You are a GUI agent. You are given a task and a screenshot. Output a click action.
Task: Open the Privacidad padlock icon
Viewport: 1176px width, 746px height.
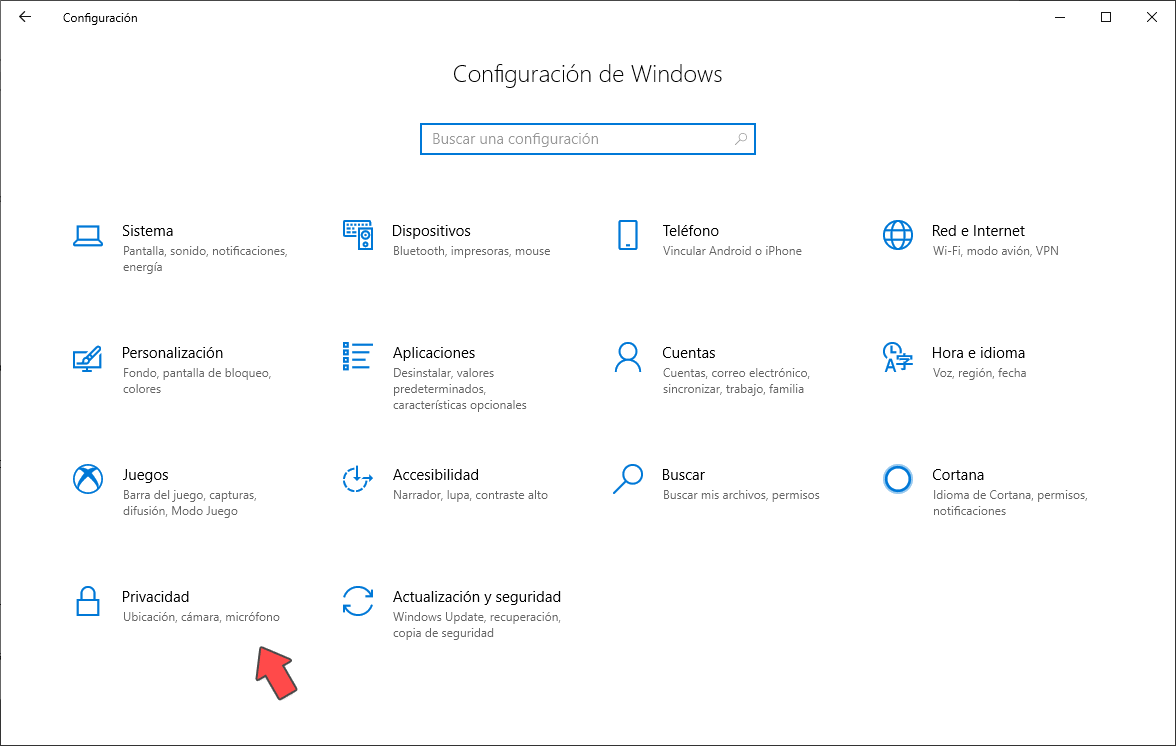coord(88,601)
